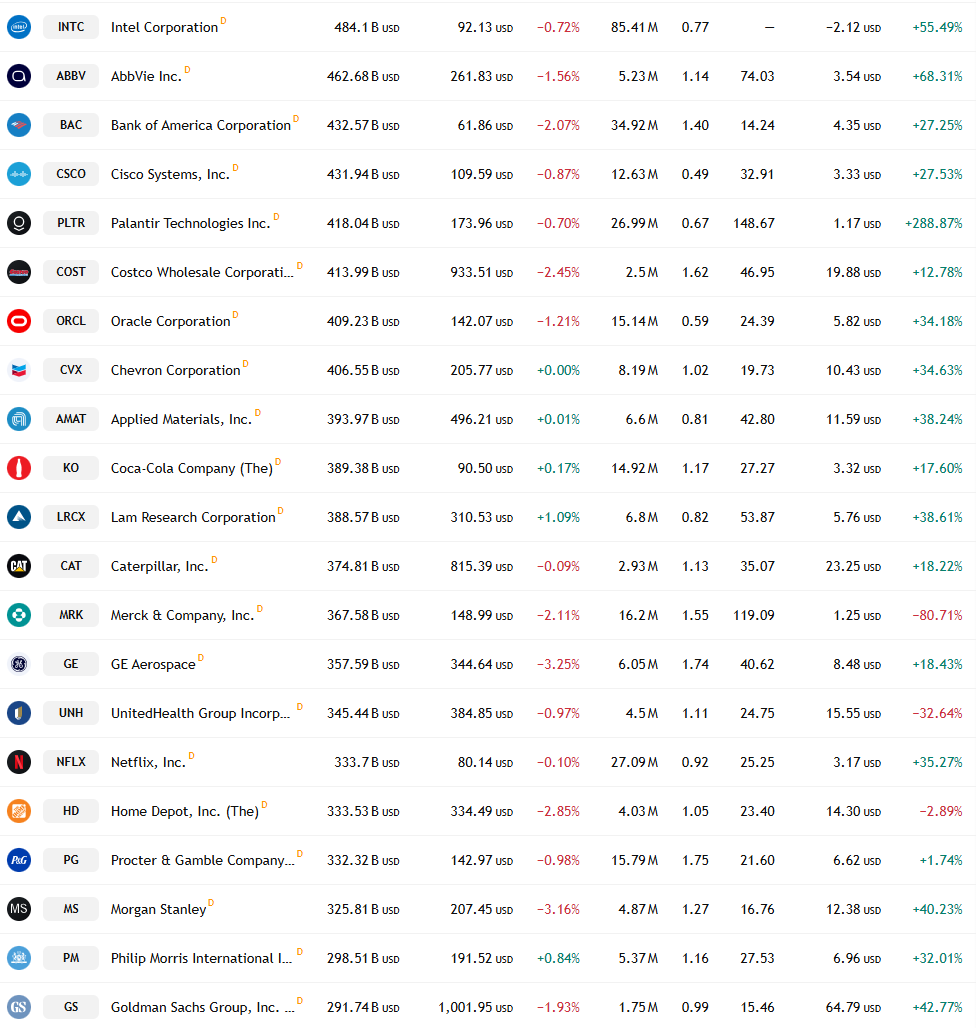976x1028 pixels.
Task: Open Procter & Gamble Company link
Action: coord(203,860)
